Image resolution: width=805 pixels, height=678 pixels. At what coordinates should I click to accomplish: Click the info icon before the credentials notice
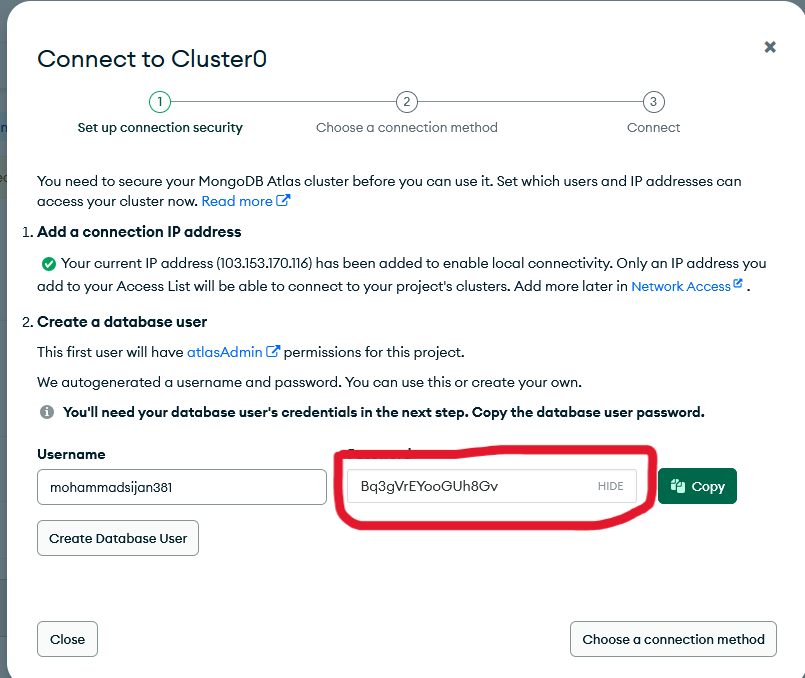(x=46, y=412)
